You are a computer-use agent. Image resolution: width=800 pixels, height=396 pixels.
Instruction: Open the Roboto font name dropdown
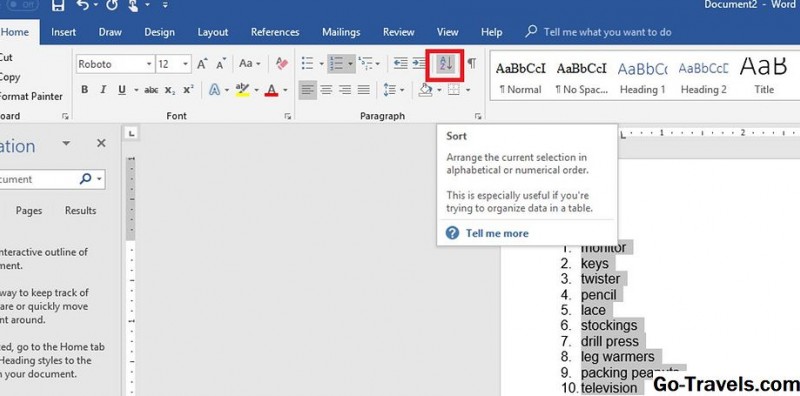(149, 64)
